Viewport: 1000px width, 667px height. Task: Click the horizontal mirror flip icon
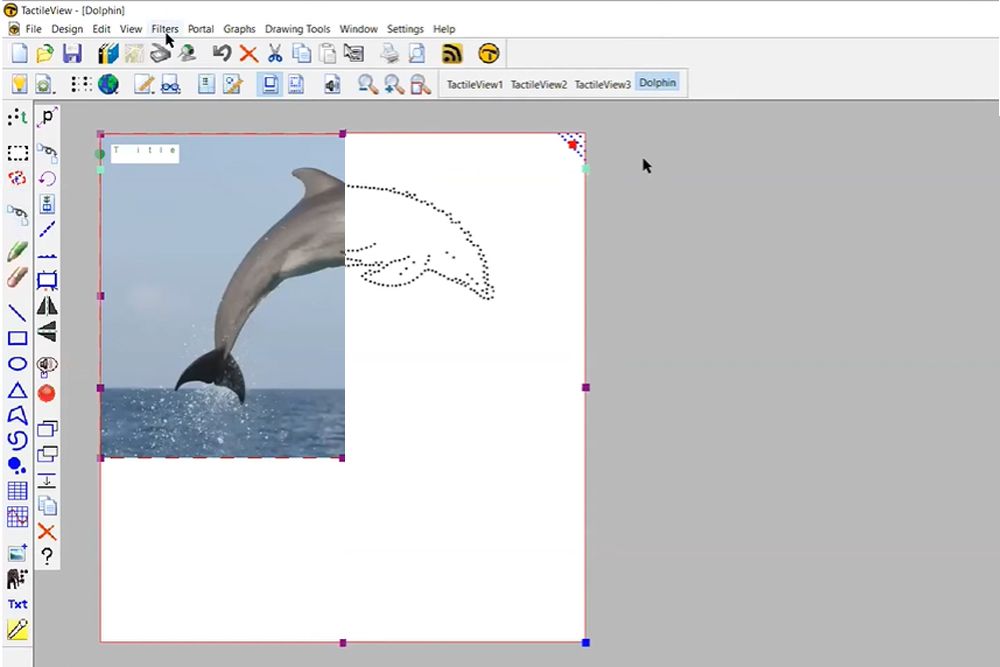click(47, 306)
